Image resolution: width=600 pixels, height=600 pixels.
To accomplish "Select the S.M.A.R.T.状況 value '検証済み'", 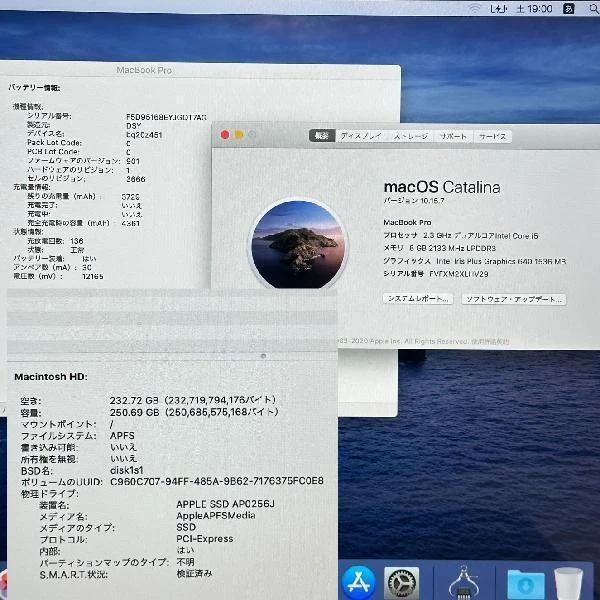I will pyautogui.click(x=194, y=574).
